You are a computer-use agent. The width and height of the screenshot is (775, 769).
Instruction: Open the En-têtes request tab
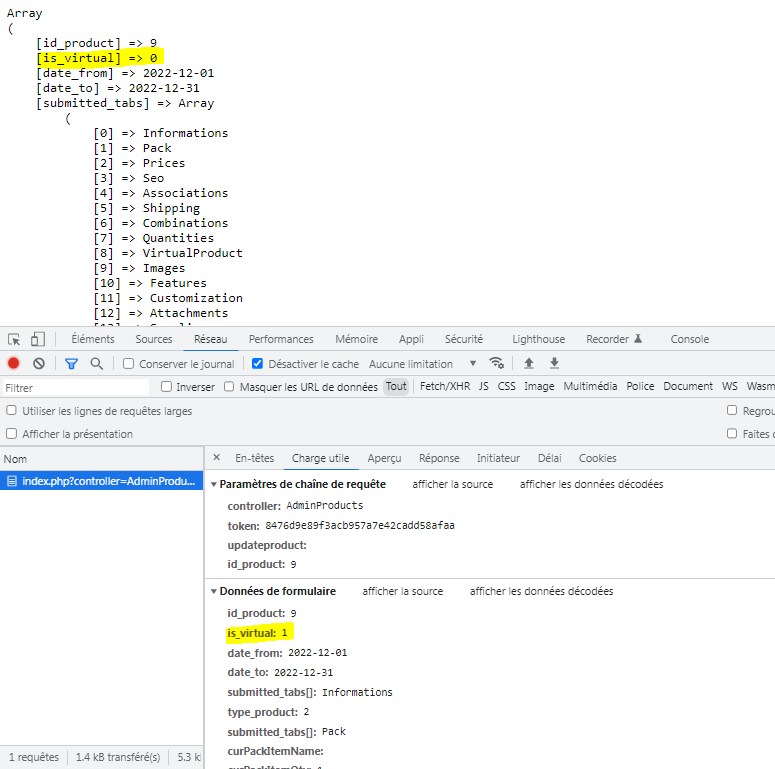pyautogui.click(x=255, y=458)
